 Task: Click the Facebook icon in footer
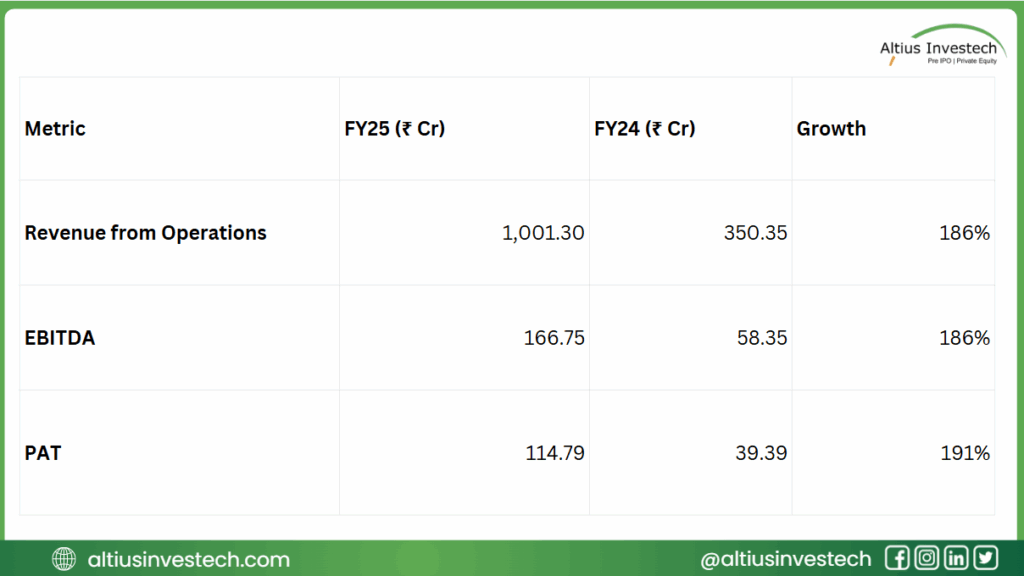click(897, 558)
